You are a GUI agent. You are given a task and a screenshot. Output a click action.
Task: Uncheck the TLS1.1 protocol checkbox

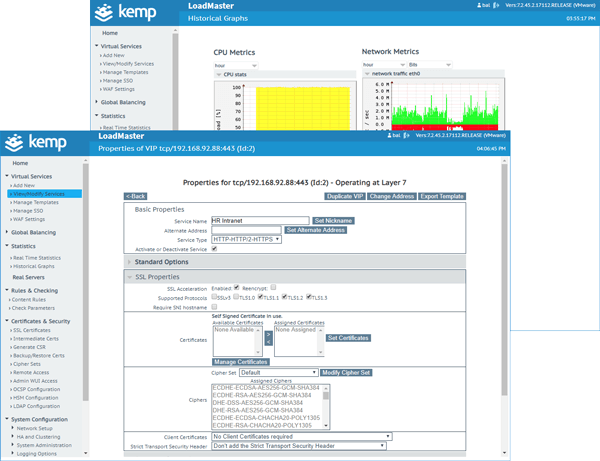(x=260, y=296)
